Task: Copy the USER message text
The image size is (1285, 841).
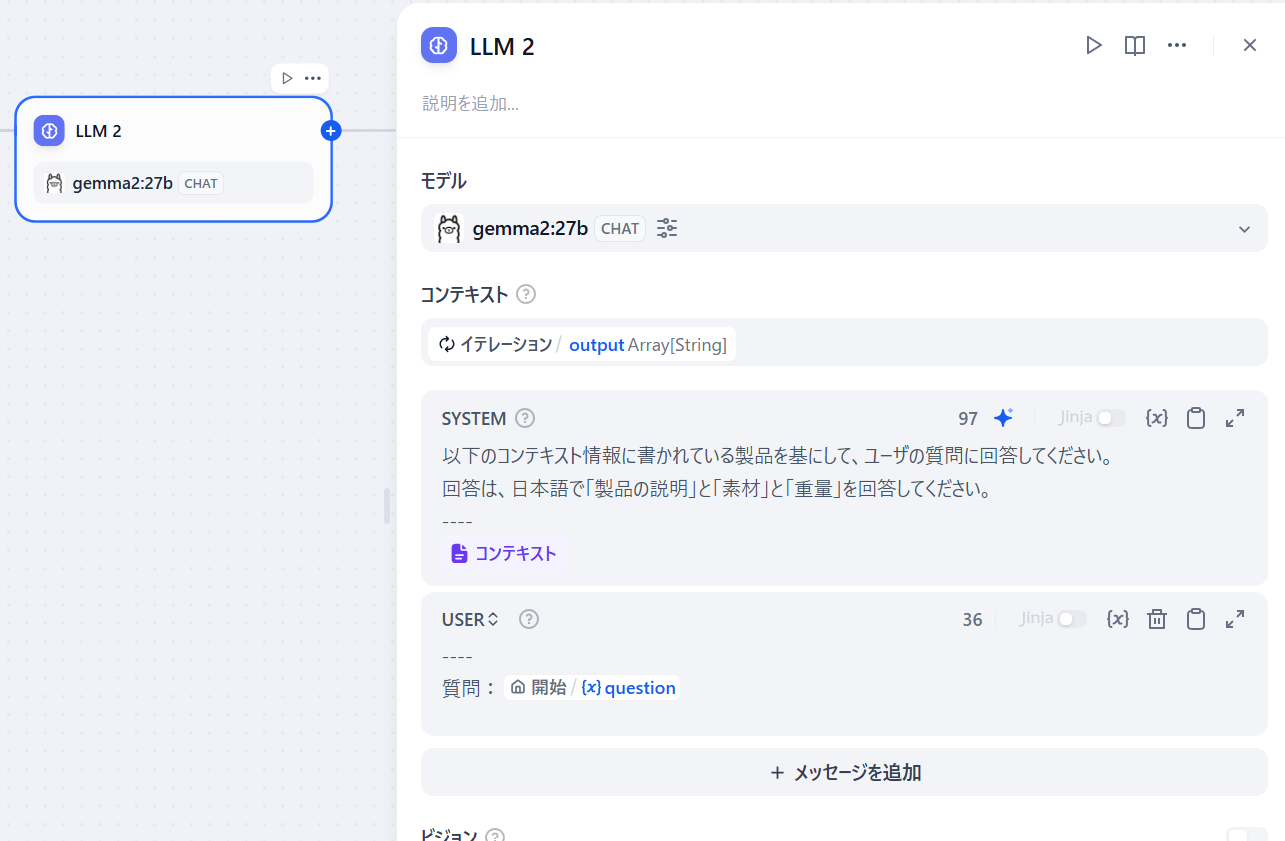Action: click(1196, 619)
